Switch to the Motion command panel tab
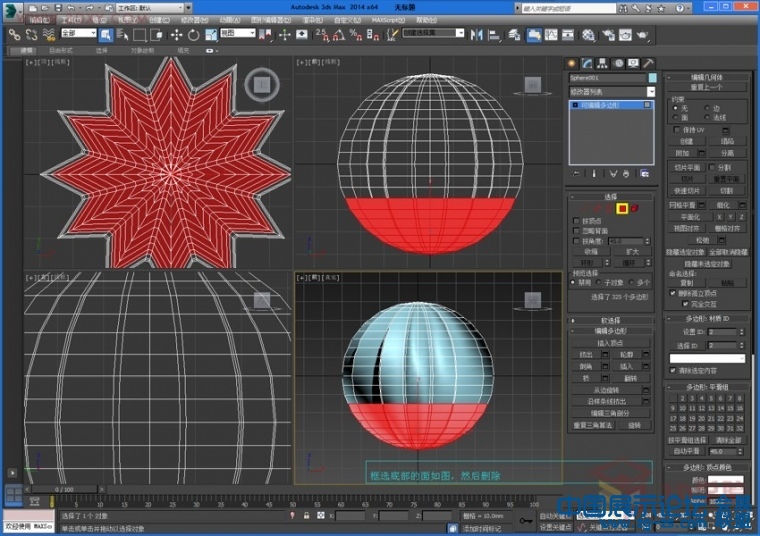 pos(618,63)
